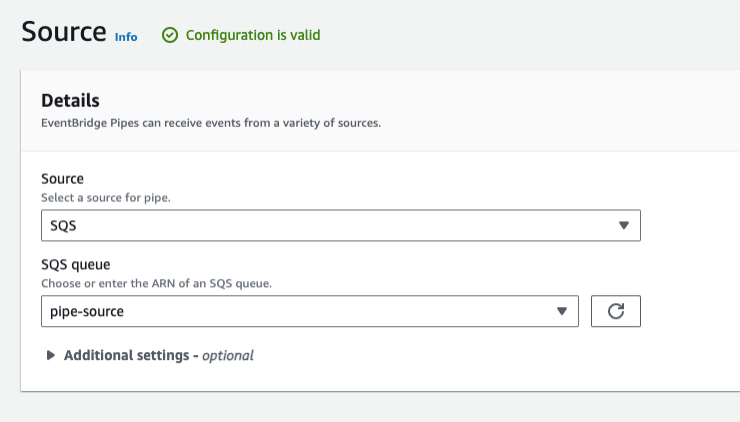Click the EventBridge Pipes description sentence
The height and width of the screenshot is (422, 740).
coord(211,123)
